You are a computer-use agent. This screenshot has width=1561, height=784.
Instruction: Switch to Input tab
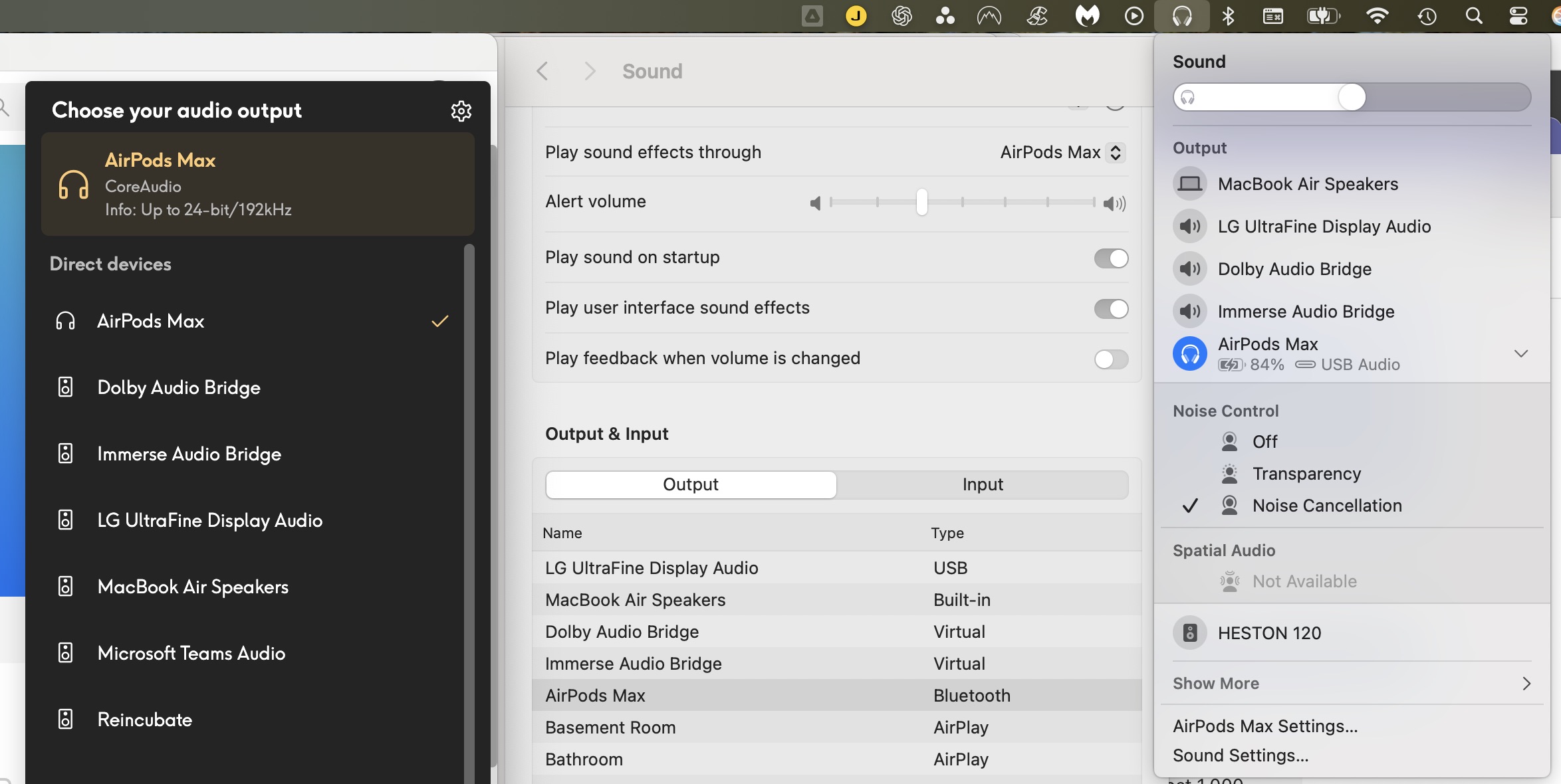pos(983,485)
